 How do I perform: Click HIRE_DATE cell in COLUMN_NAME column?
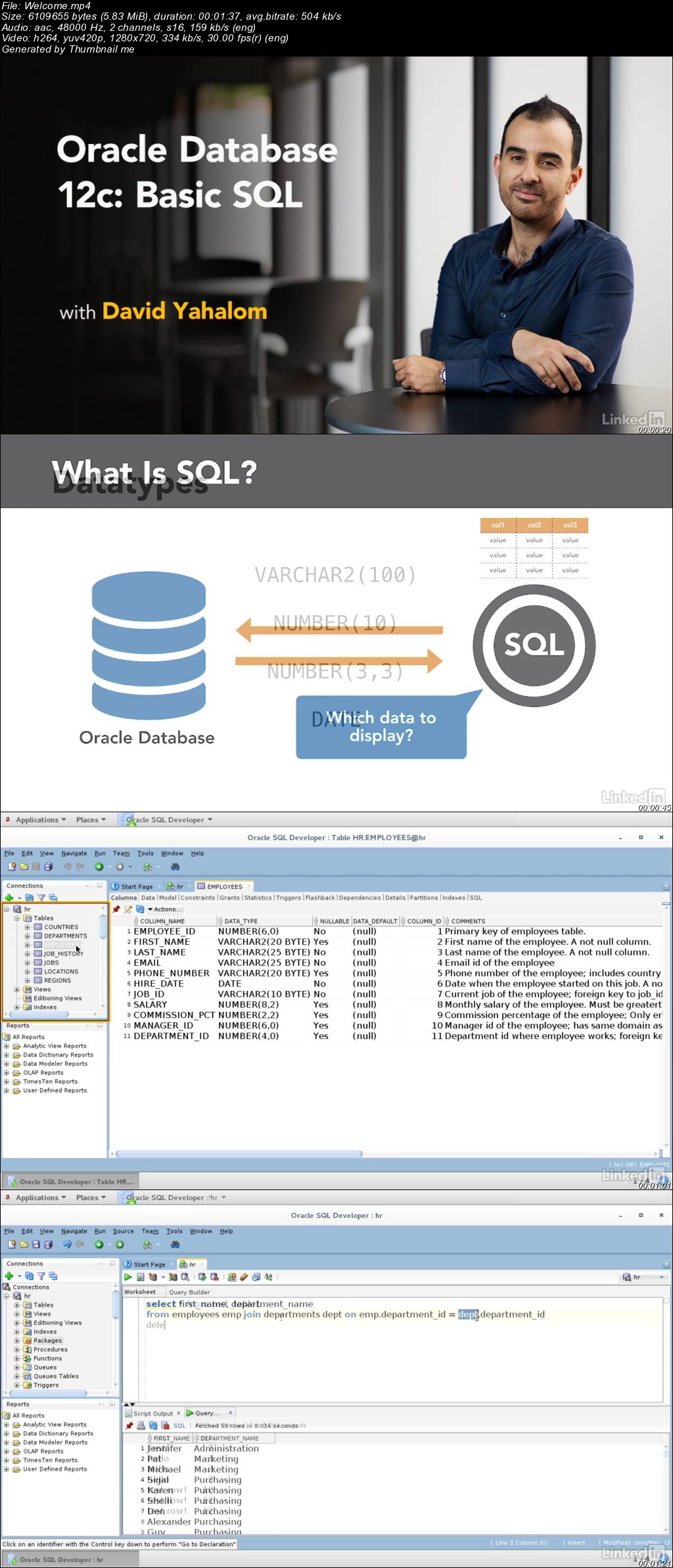click(x=158, y=984)
